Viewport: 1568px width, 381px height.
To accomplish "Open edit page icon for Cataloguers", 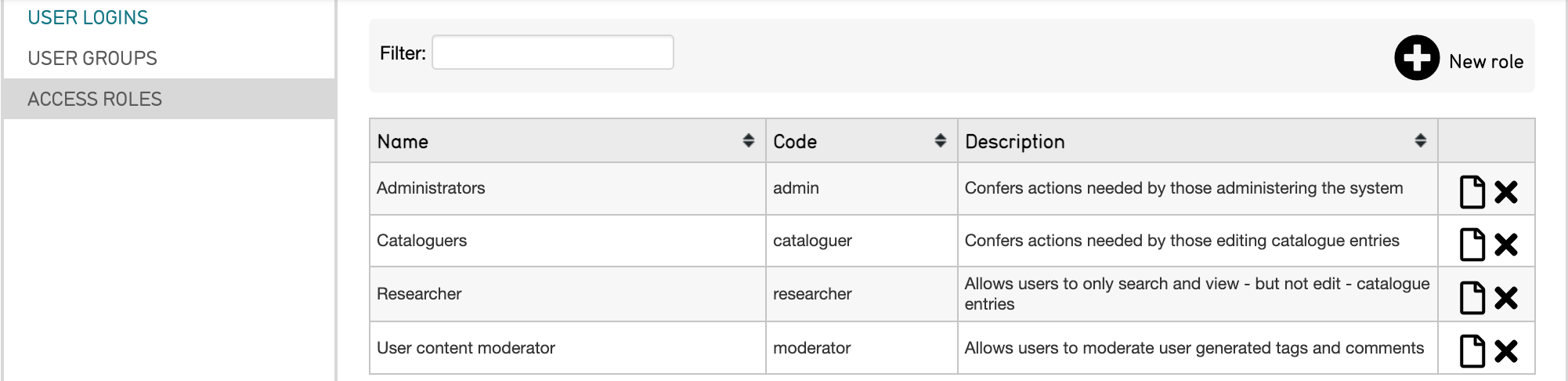I will coord(1472,245).
